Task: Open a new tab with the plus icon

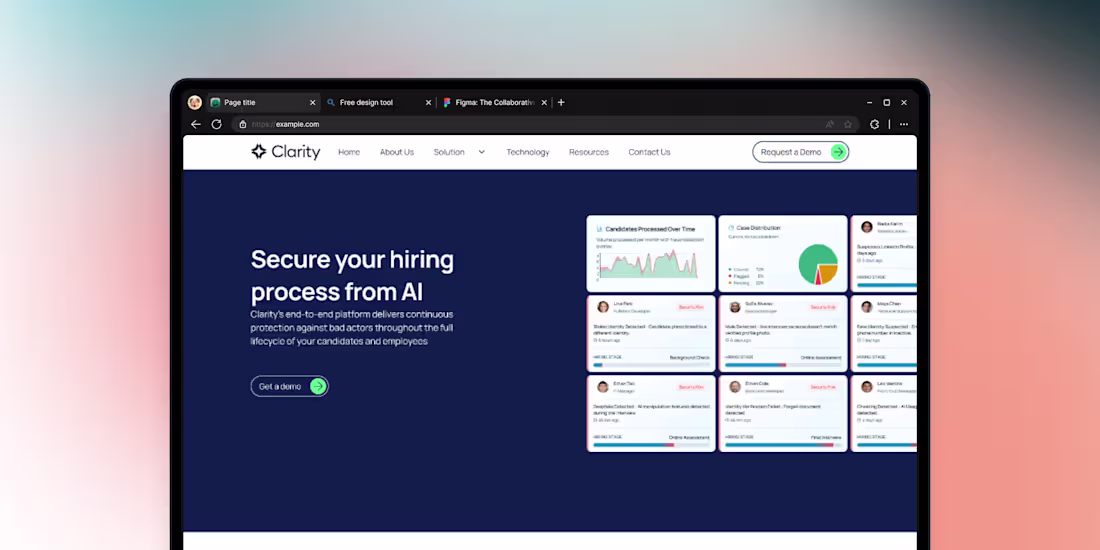Action: pos(561,102)
